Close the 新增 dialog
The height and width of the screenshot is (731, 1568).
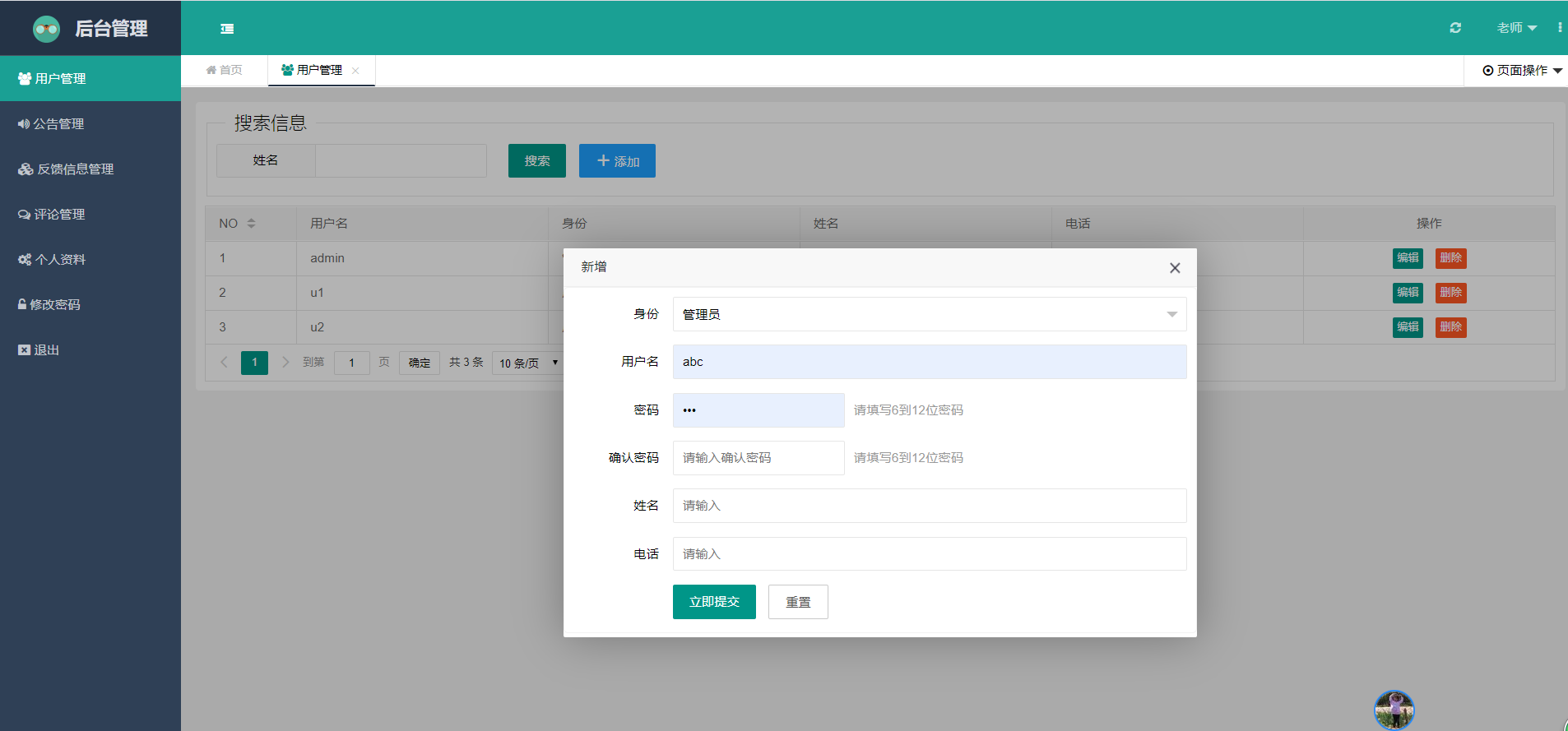click(1175, 268)
